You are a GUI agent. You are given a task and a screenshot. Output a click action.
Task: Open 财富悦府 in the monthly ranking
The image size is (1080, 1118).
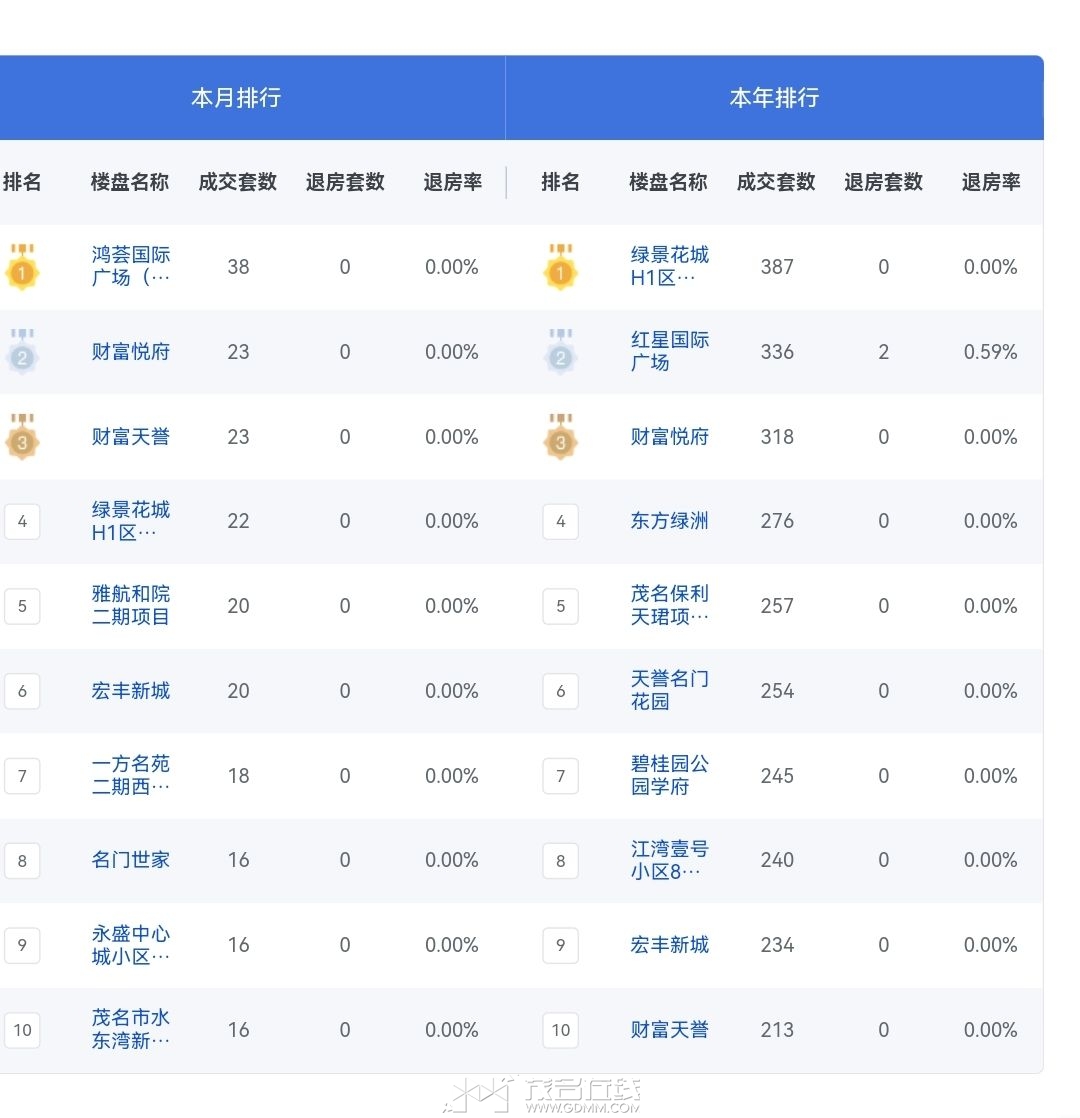[x=131, y=352]
